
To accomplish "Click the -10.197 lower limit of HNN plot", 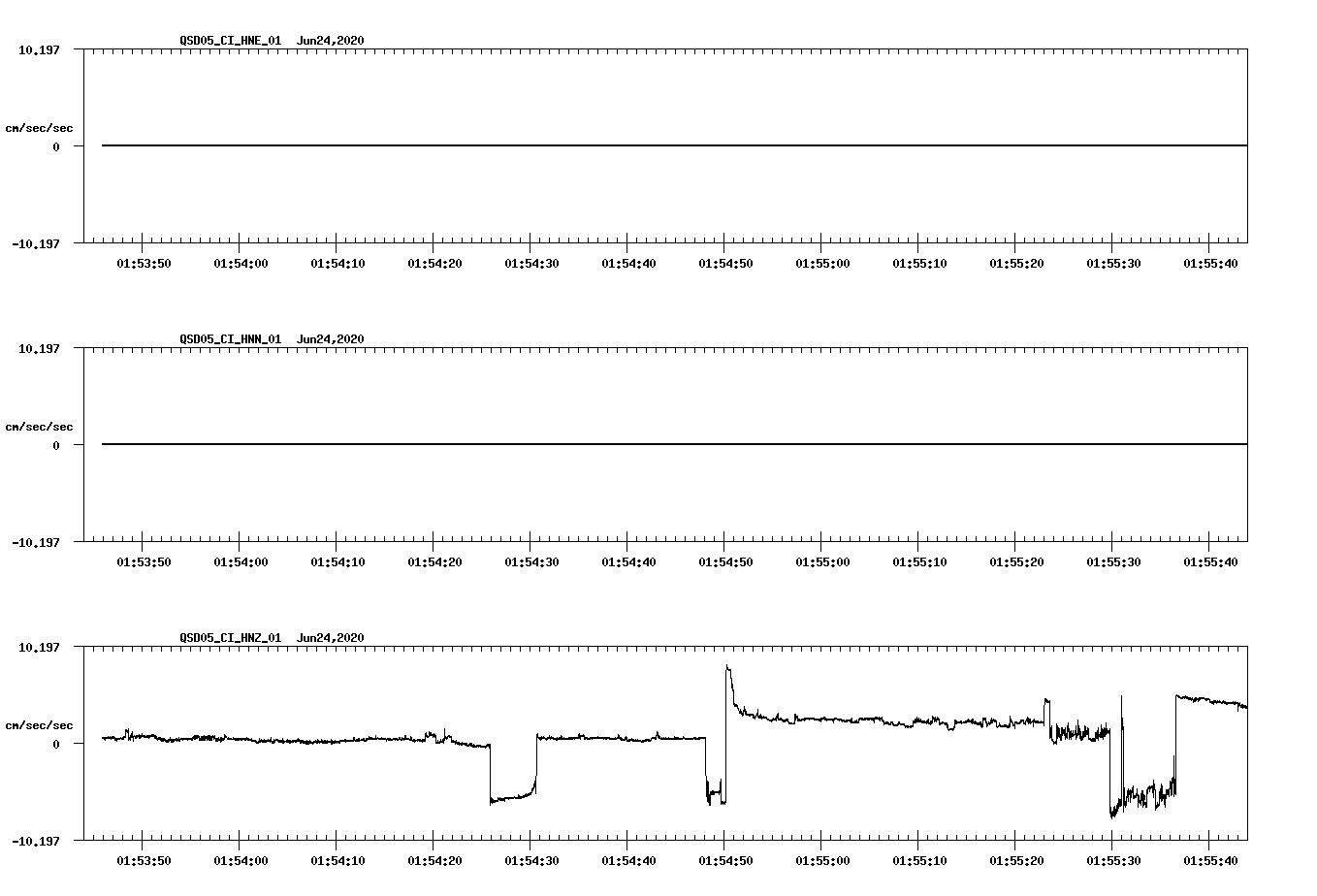I will point(36,542).
